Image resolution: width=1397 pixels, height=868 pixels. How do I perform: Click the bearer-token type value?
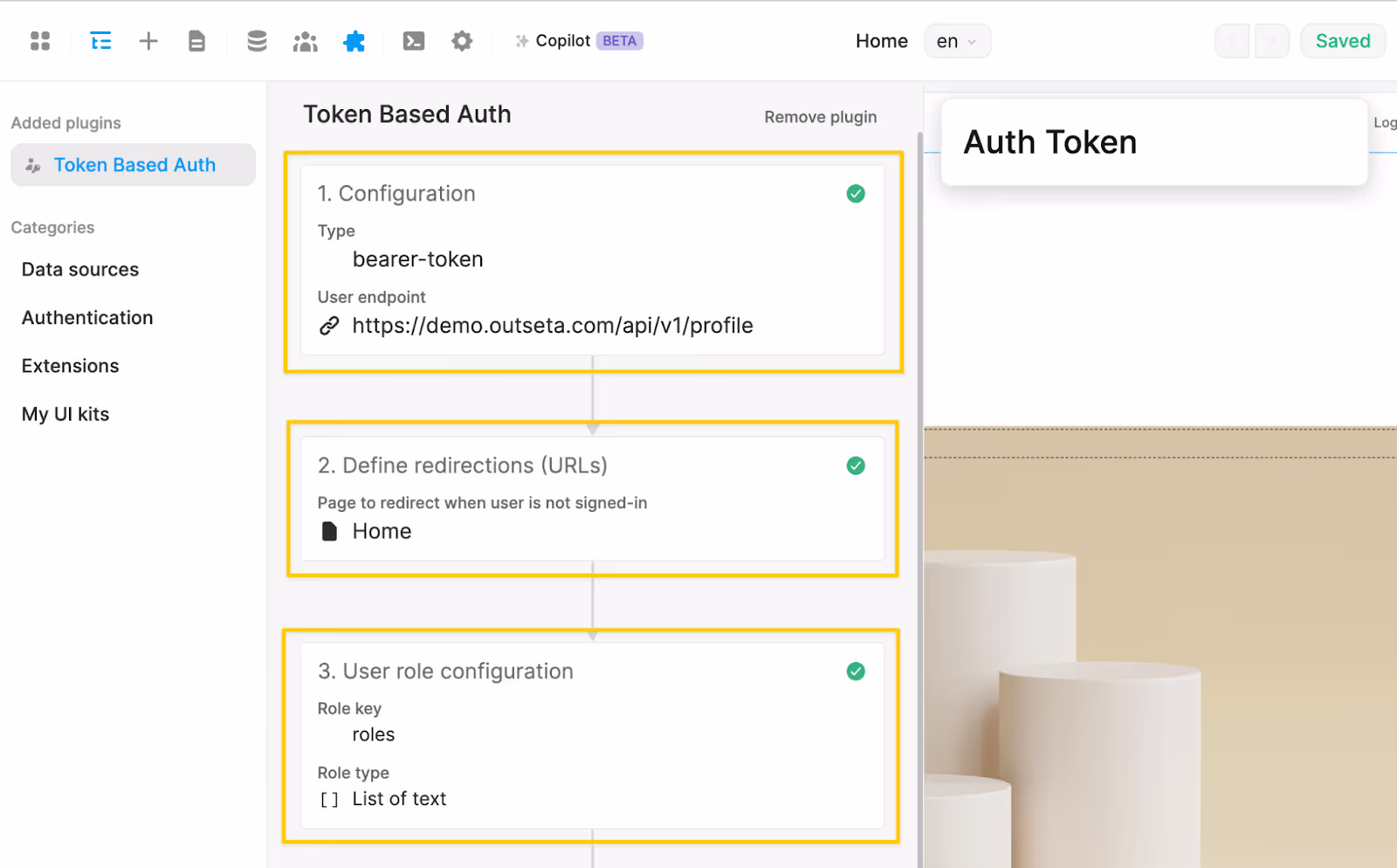tap(418, 259)
